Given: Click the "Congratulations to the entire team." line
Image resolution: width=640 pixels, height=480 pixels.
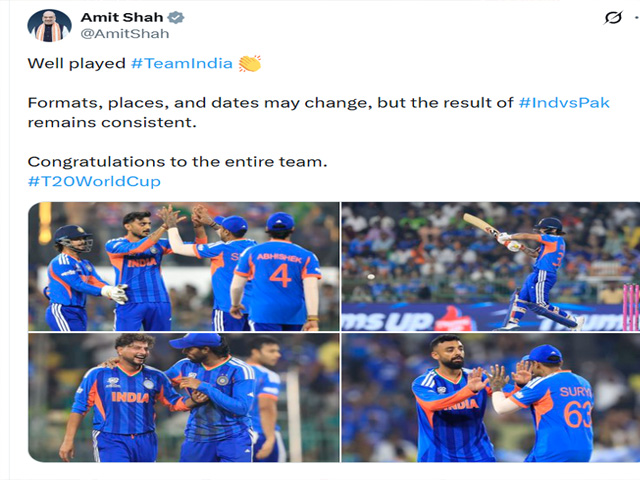Looking at the screenshot, I should [x=178, y=161].
